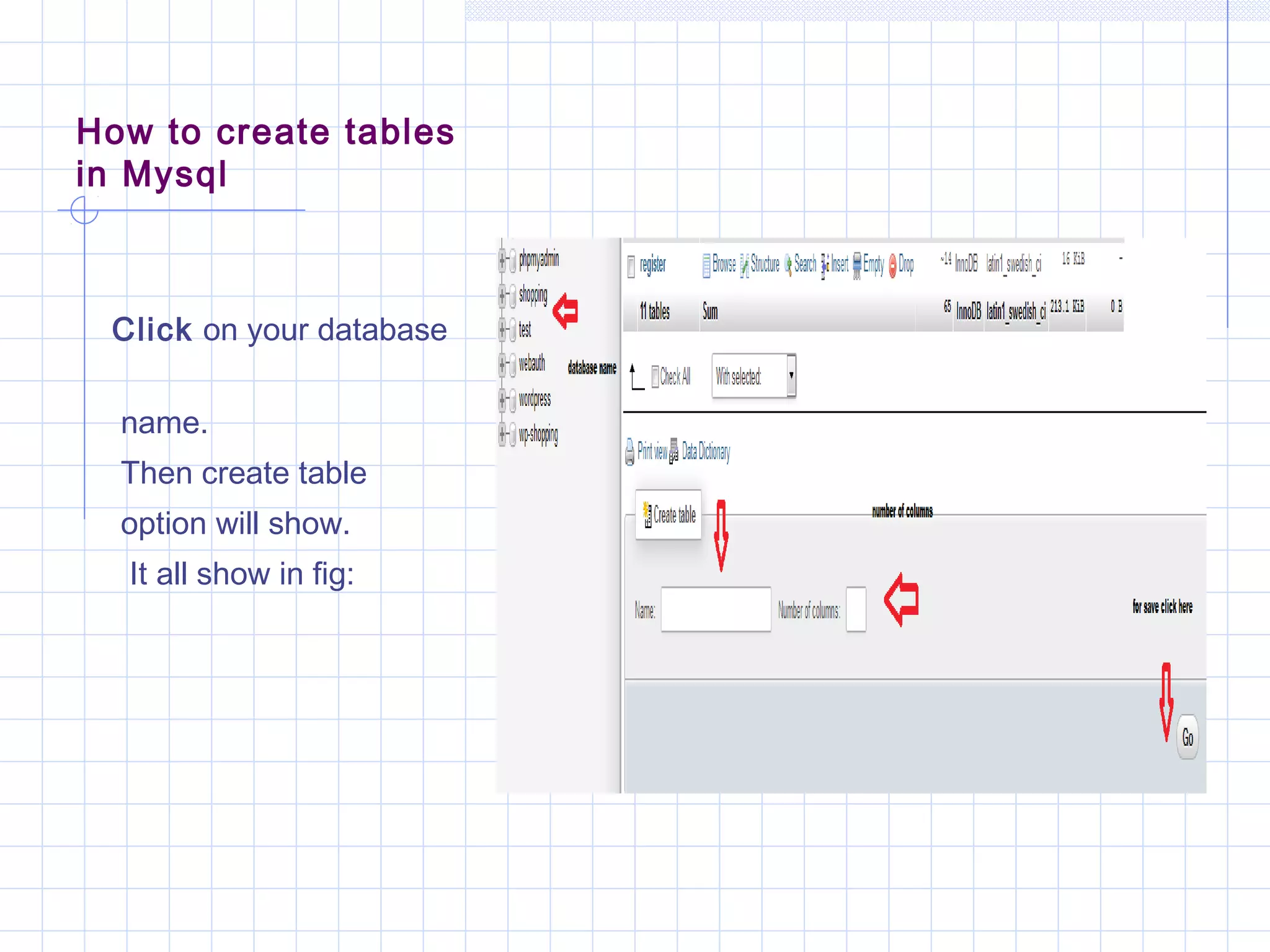Click the Data Dictionary icon
This screenshot has width=1270, height=952.
click(674, 451)
